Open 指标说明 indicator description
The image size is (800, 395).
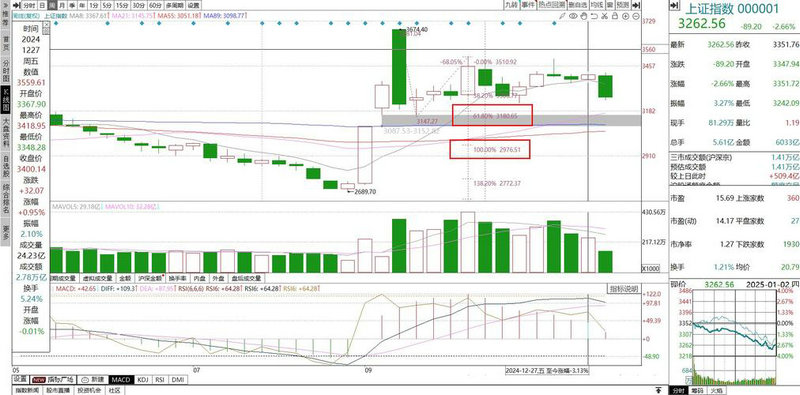click(623, 289)
